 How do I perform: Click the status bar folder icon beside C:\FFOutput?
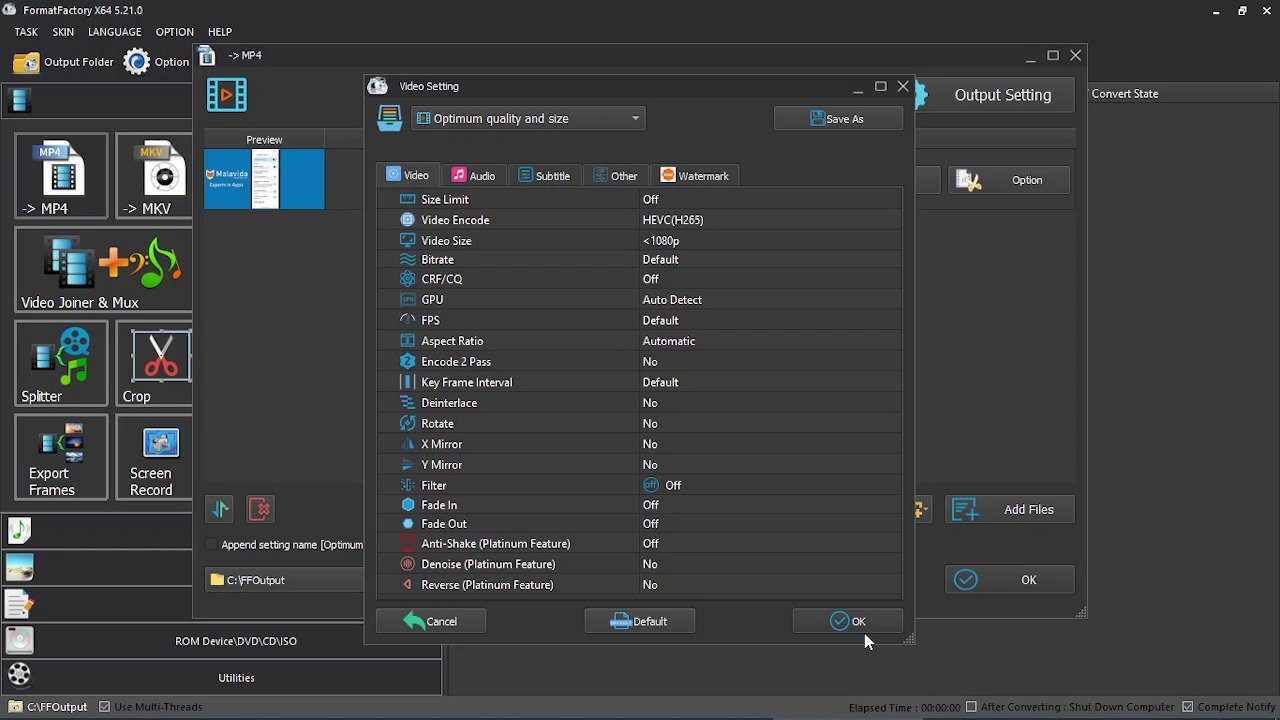point(15,707)
